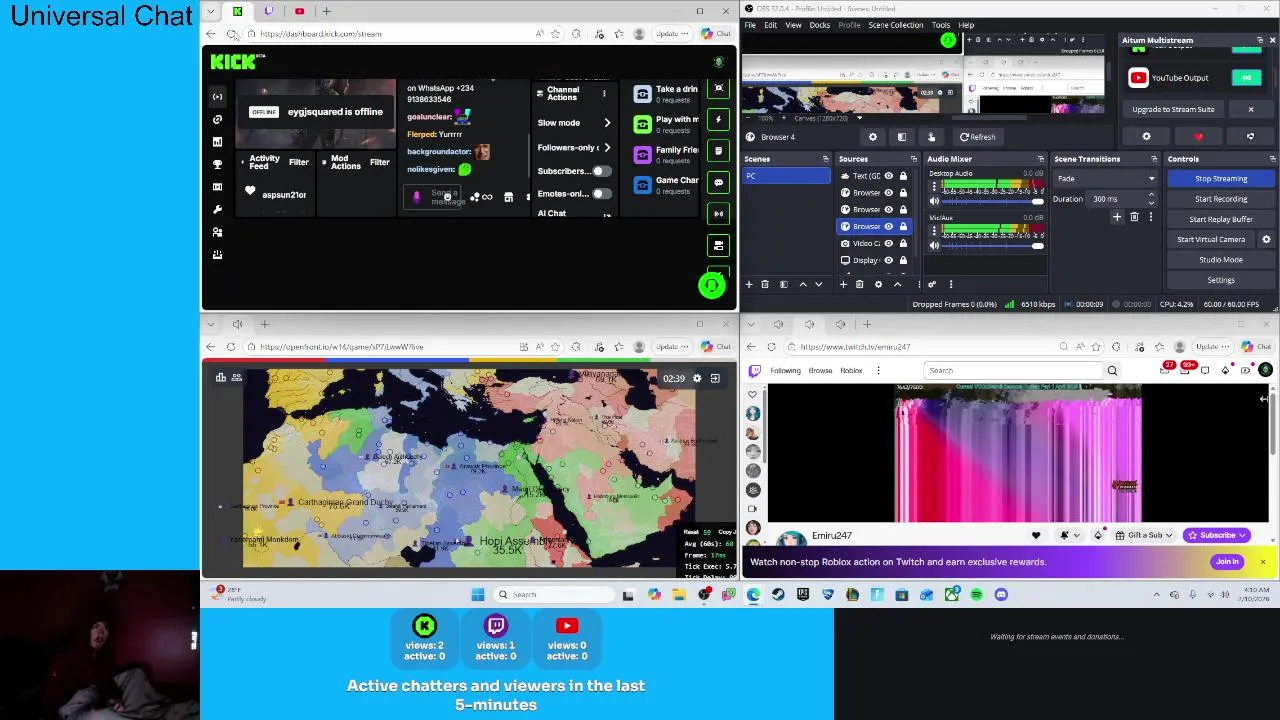Open OpenFront game settings gear icon
1280x720 pixels.
click(x=697, y=378)
